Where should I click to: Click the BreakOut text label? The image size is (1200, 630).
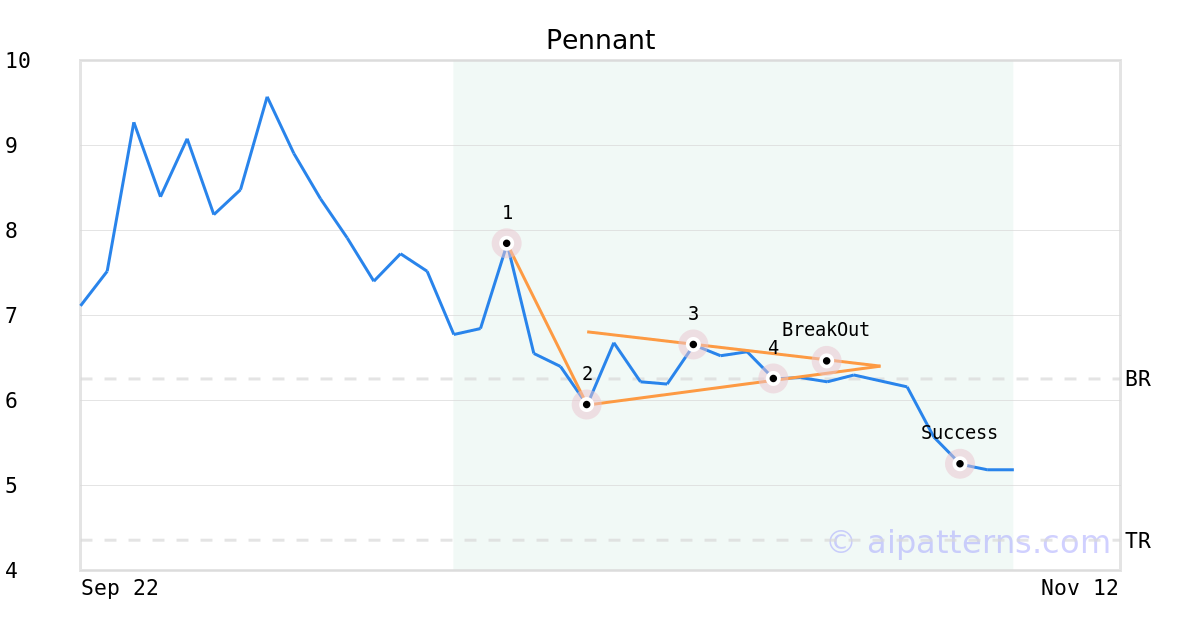coord(825,330)
